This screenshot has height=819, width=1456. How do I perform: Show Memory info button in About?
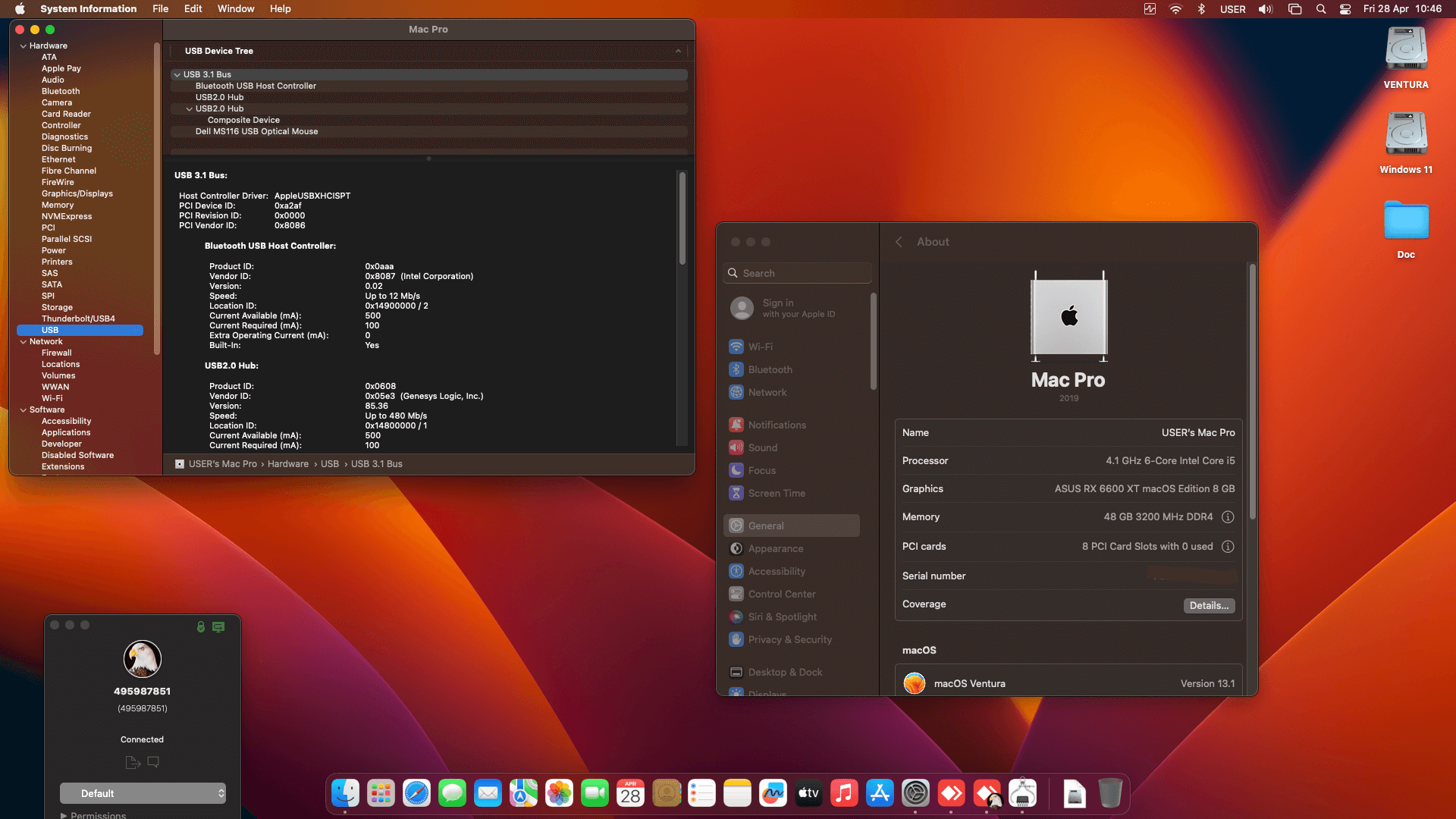pos(1228,517)
